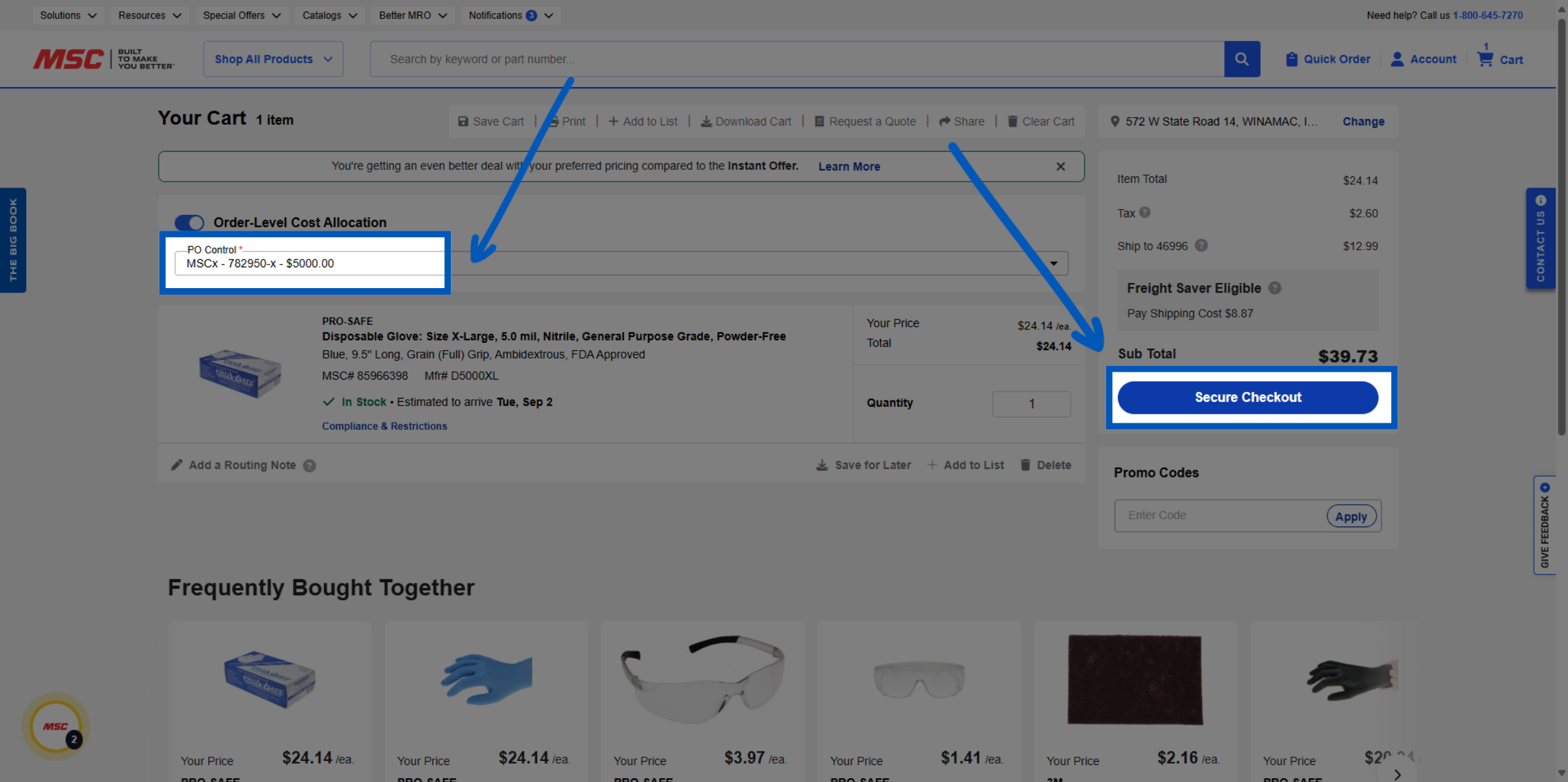The height and width of the screenshot is (782, 1568).
Task: Expand the Better MRO menu
Action: 413,15
